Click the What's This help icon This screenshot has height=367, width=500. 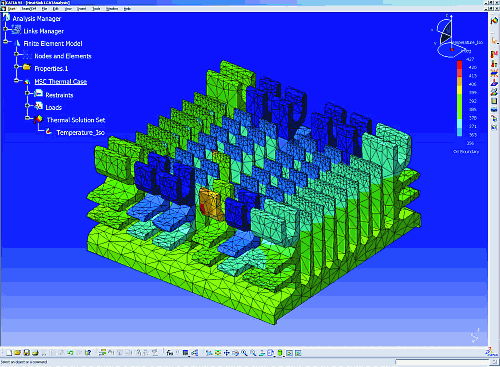click(x=88, y=353)
